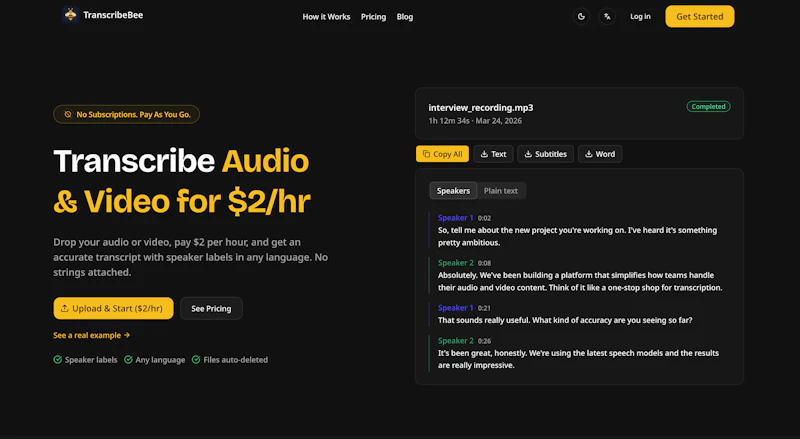Click the Files auto-deleted feature text

(235, 360)
